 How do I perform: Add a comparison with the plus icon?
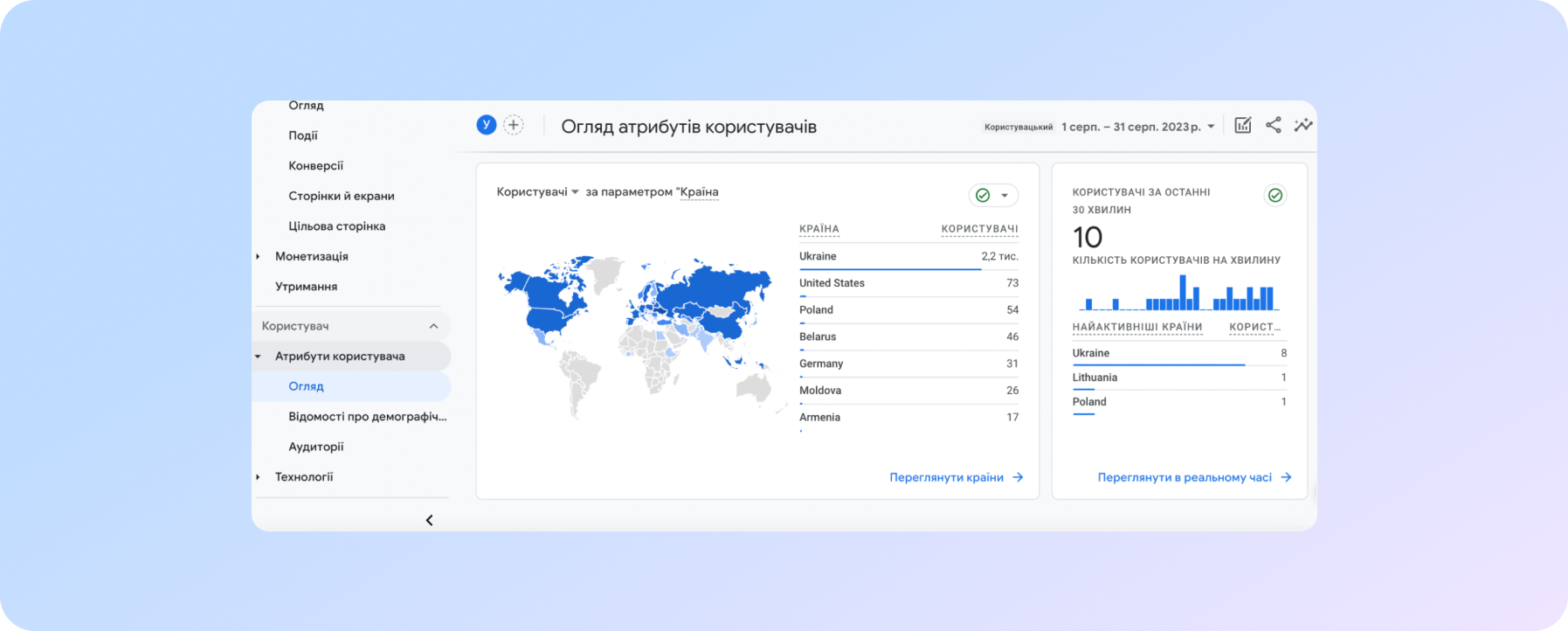(514, 125)
